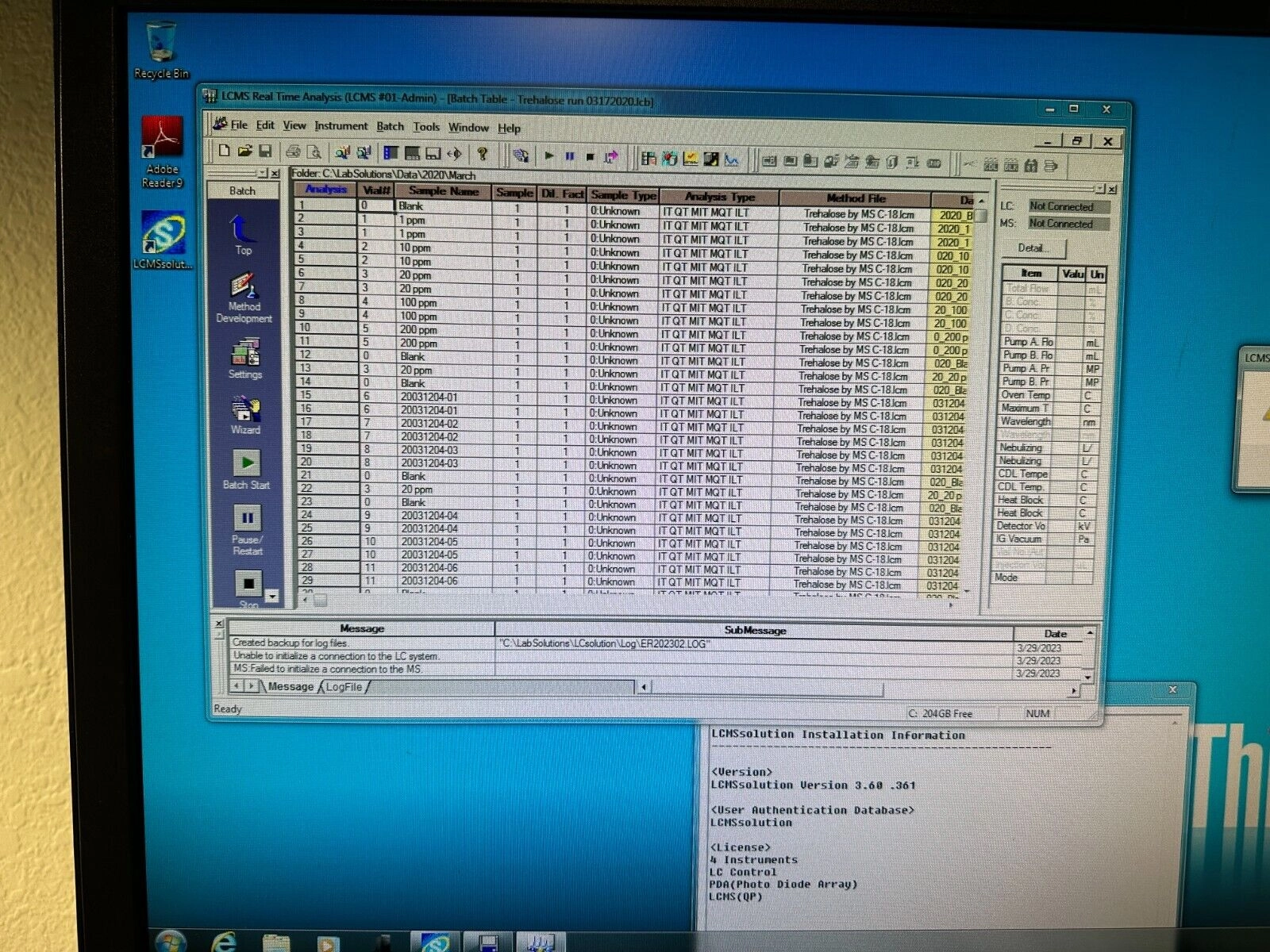
Task: Click the Windows Start orb
Action: click(x=169, y=942)
